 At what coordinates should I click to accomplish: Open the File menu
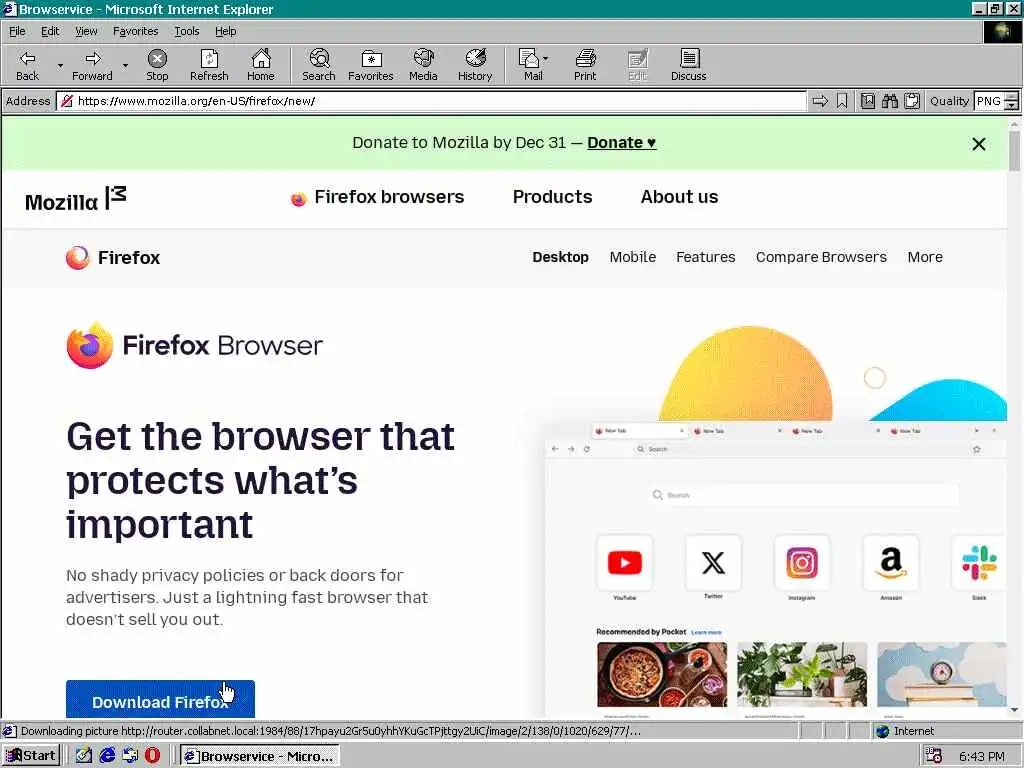point(17,31)
